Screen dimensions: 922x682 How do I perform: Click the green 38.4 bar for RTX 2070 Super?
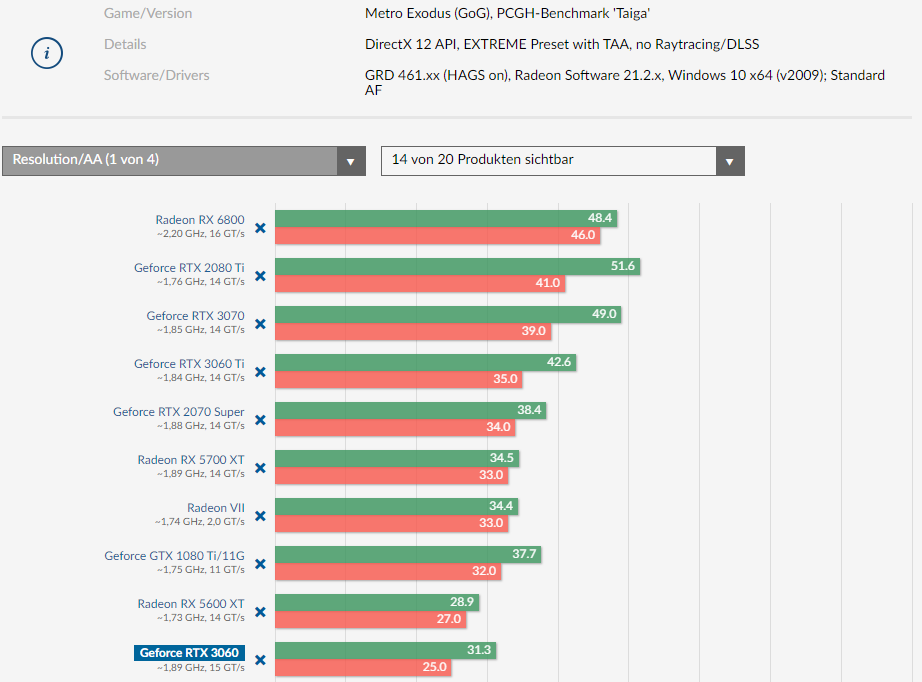(x=410, y=410)
